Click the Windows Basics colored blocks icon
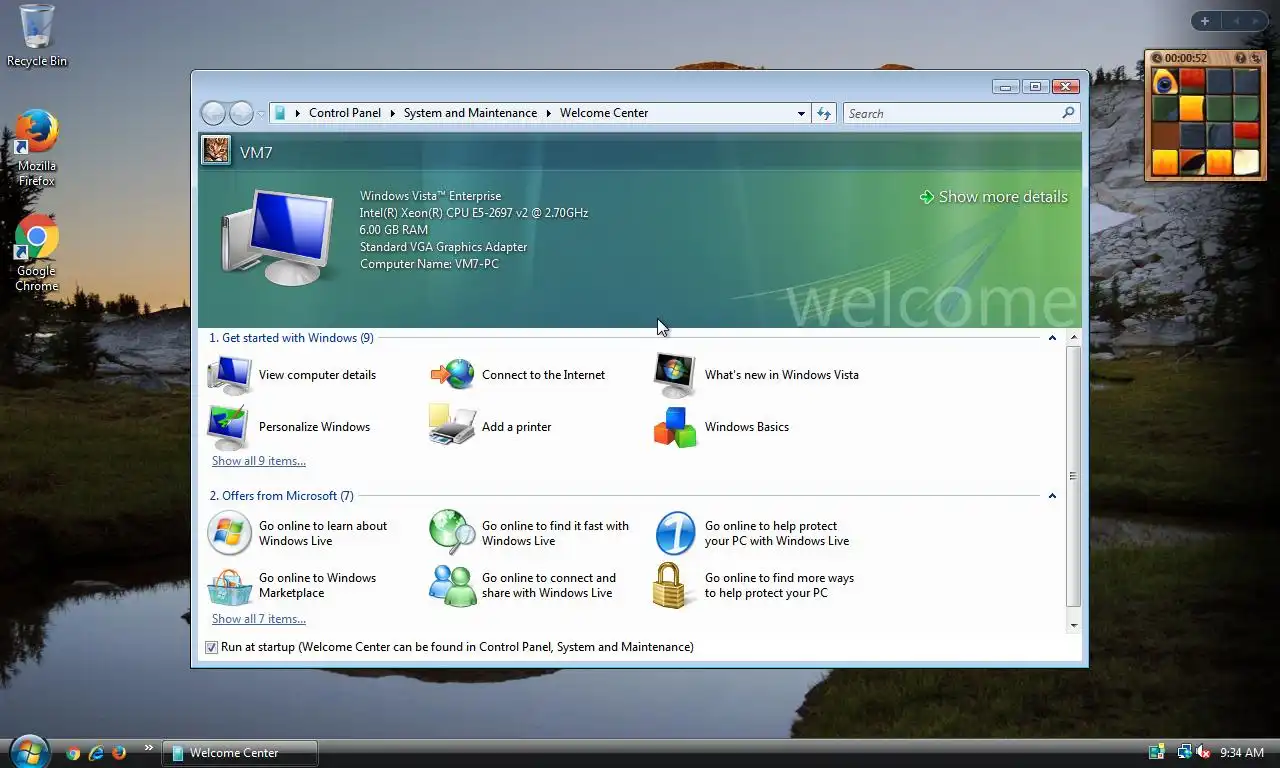The height and width of the screenshot is (768, 1280). [675, 427]
